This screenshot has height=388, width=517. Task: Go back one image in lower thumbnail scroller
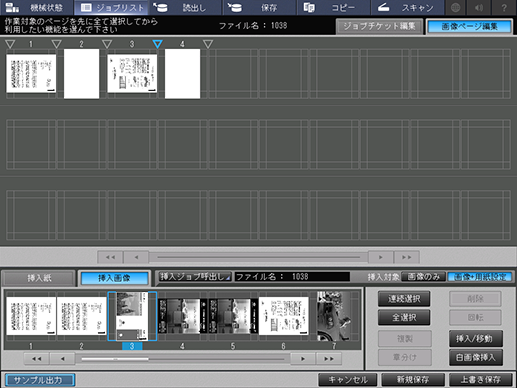pyautogui.click(x=63, y=359)
